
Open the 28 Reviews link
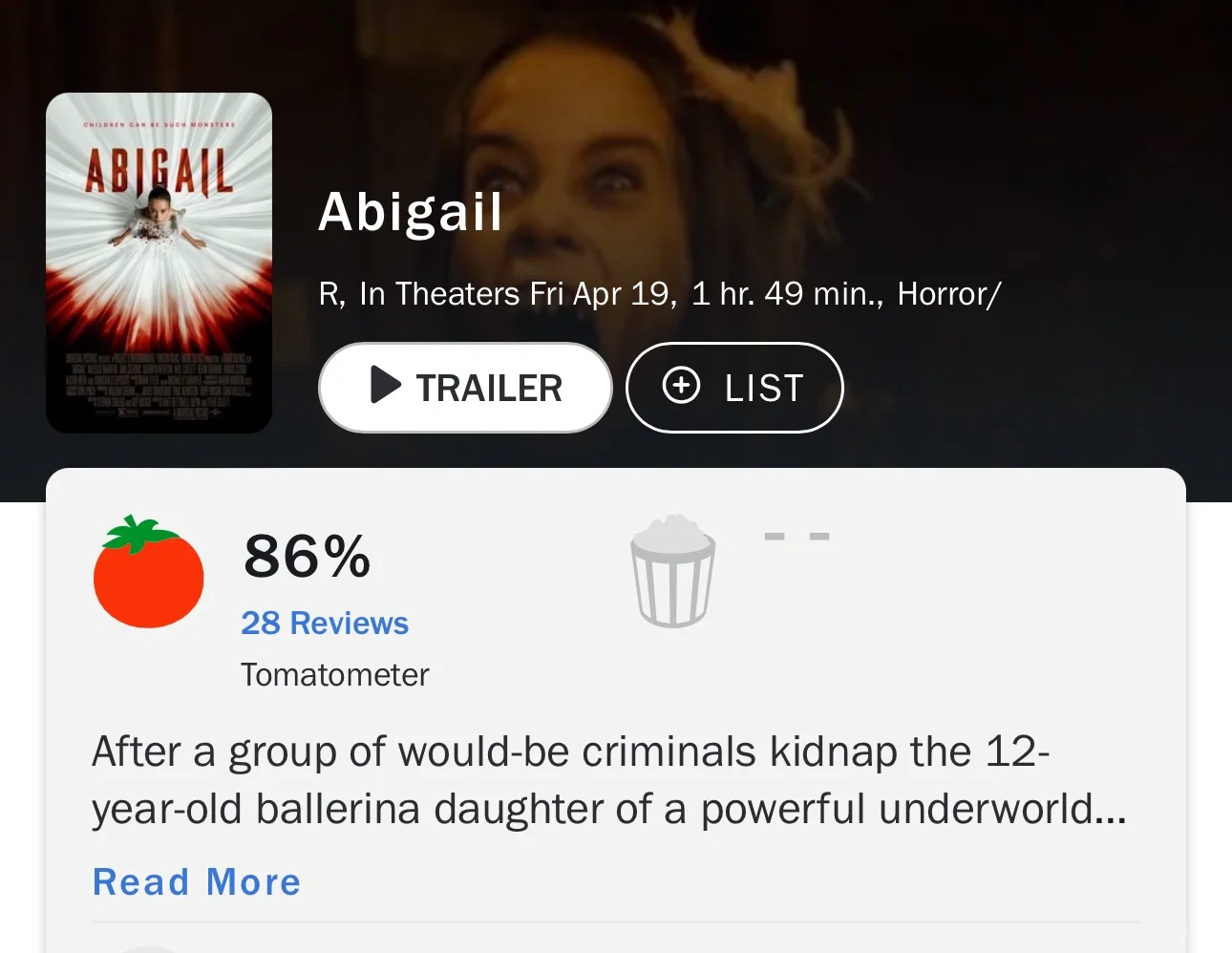(x=325, y=623)
